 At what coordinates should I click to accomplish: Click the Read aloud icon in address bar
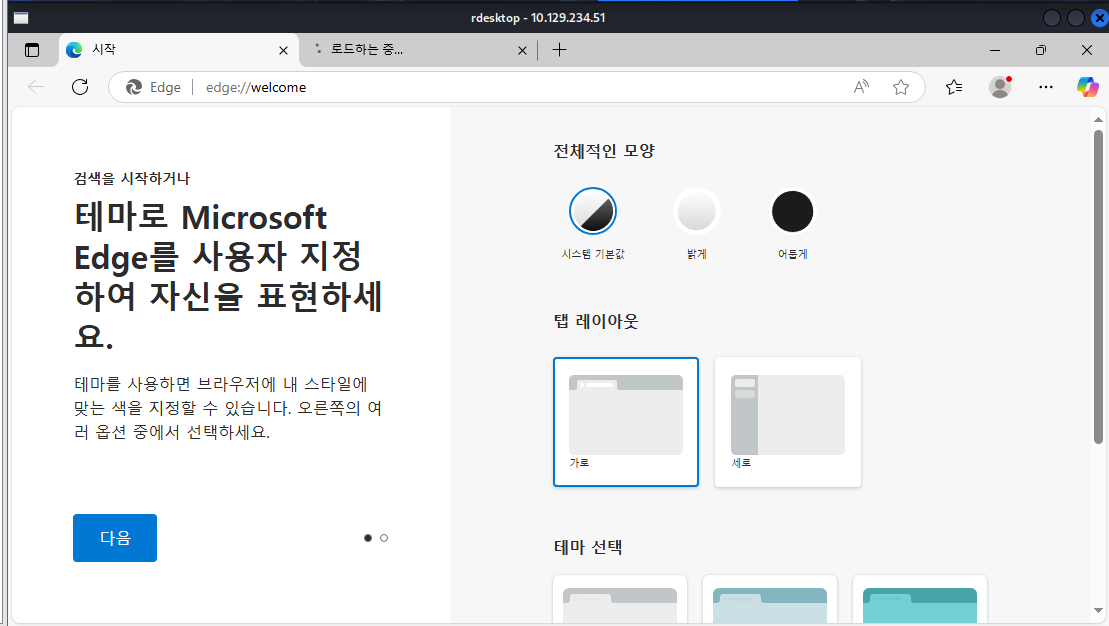click(x=861, y=87)
